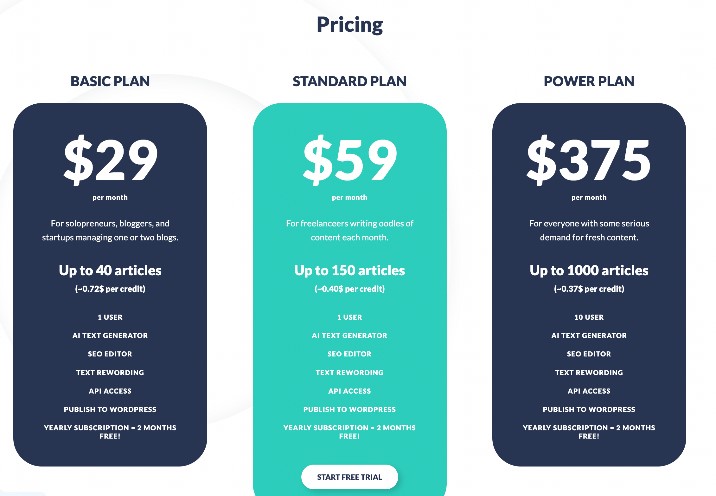Click 'Up to 40 articles' text

tap(110, 270)
